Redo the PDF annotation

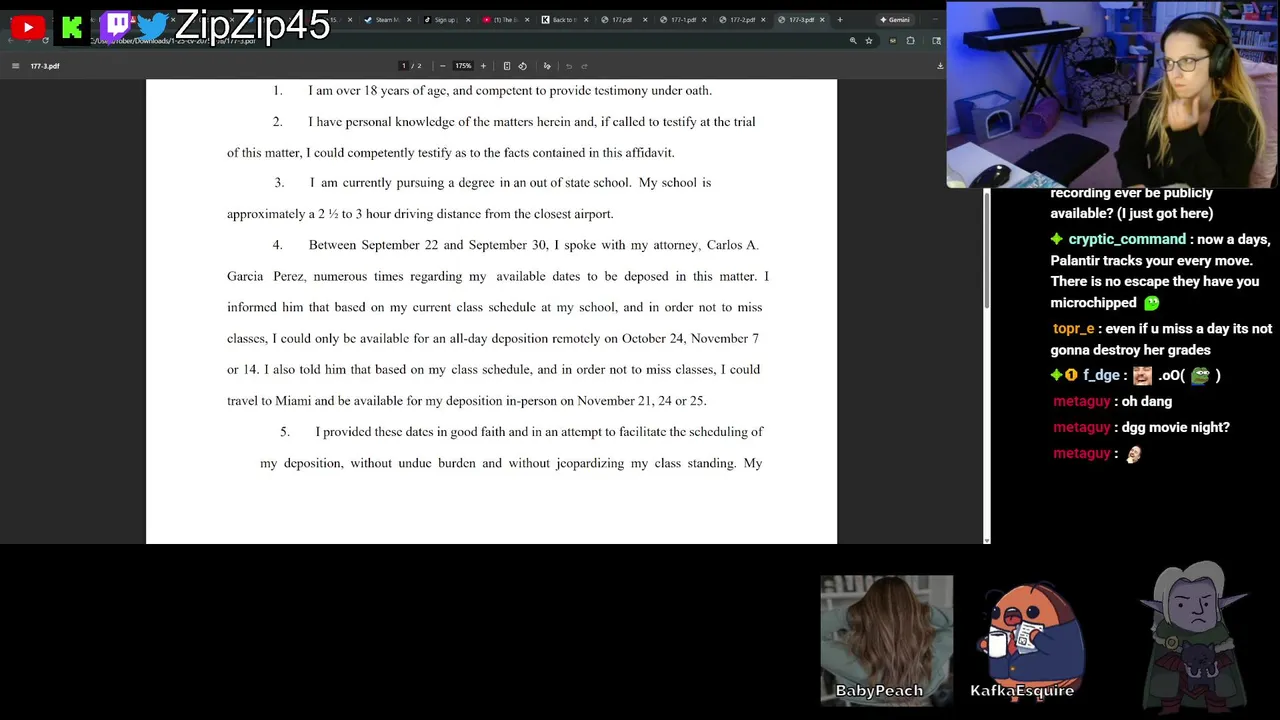point(585,66)
